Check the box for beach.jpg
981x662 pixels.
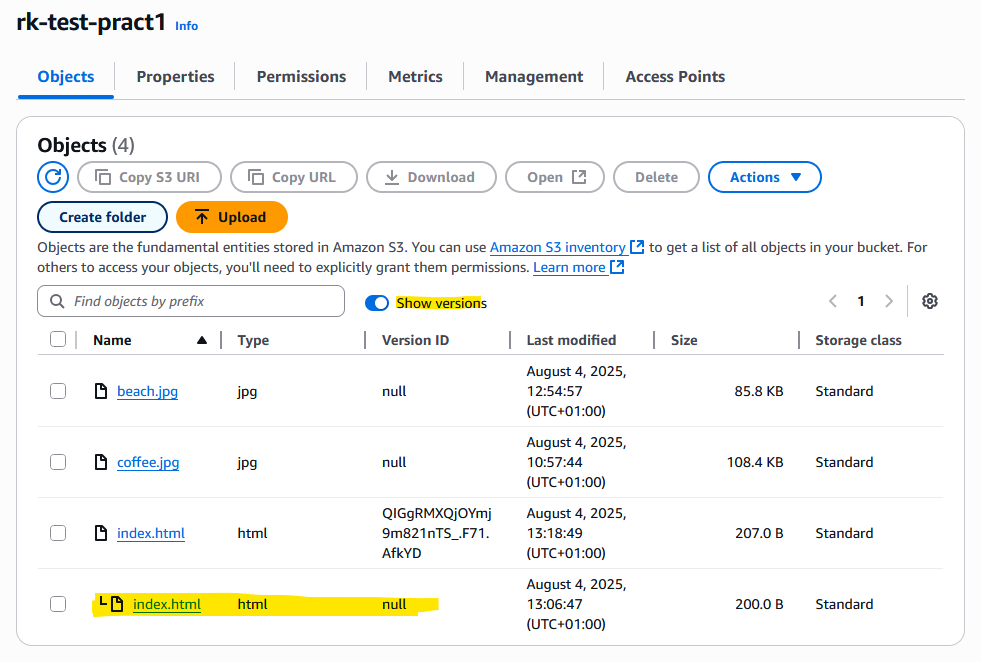(58, 391)
